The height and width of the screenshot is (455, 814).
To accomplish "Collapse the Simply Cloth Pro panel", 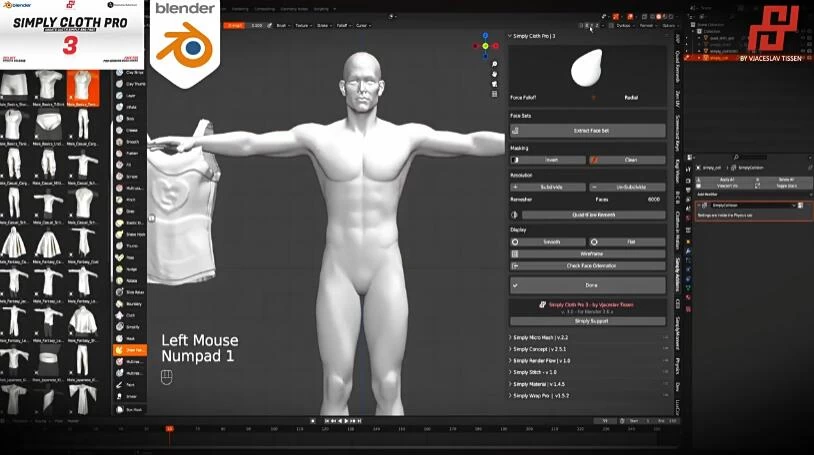I will pos(542,36).
